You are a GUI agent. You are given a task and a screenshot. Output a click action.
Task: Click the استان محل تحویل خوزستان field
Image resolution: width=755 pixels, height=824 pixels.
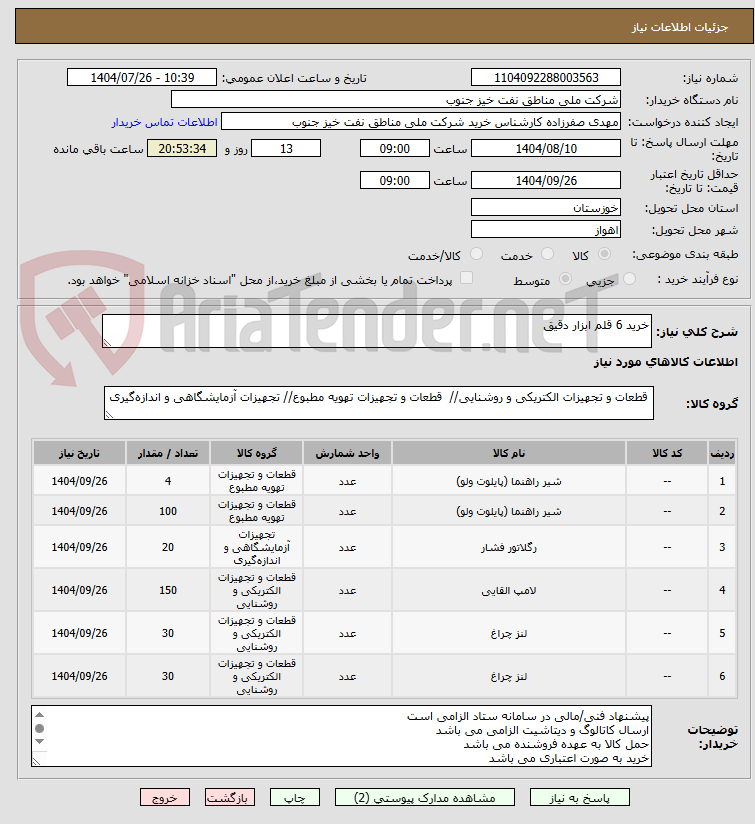(546, 207)
